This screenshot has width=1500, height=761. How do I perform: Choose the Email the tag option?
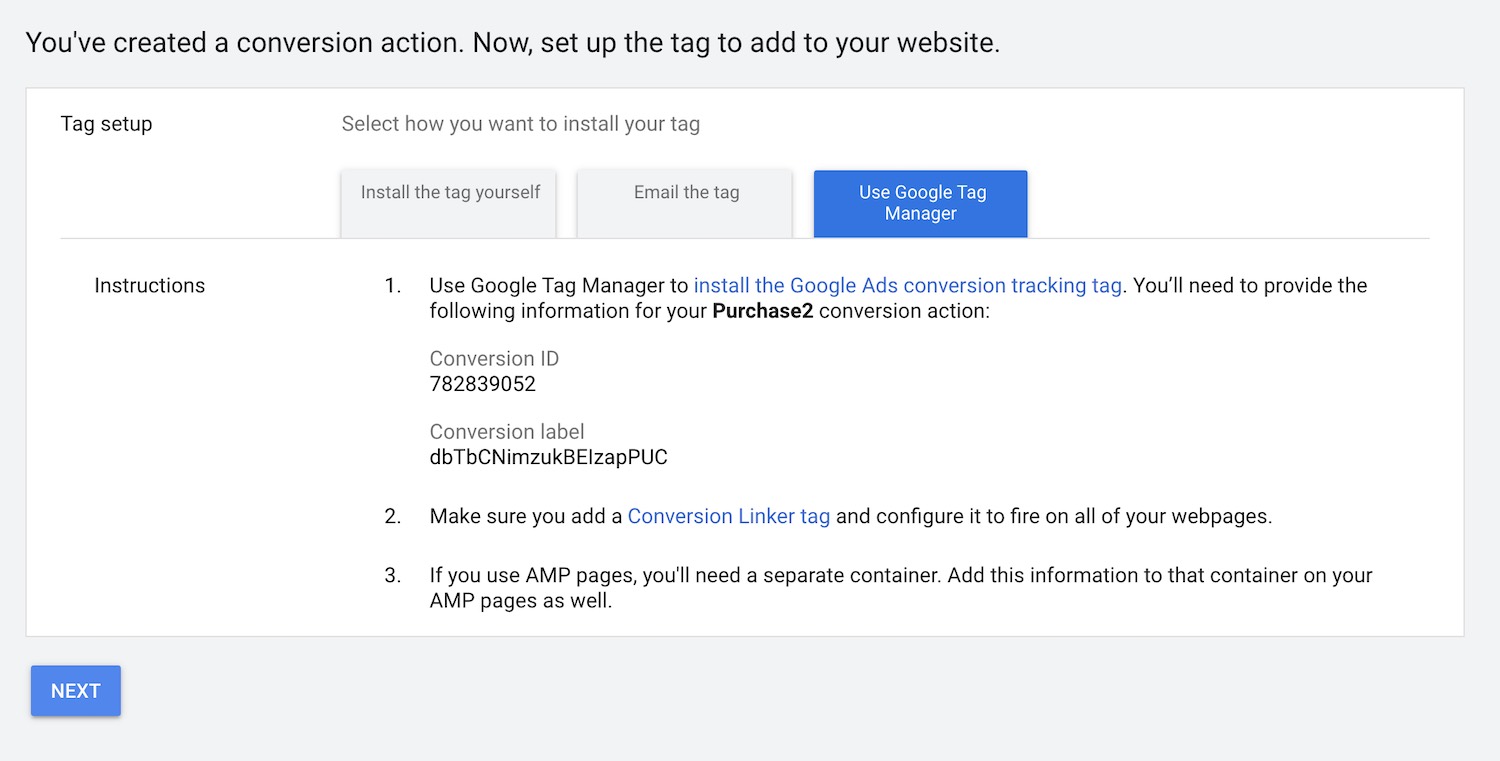686,204
